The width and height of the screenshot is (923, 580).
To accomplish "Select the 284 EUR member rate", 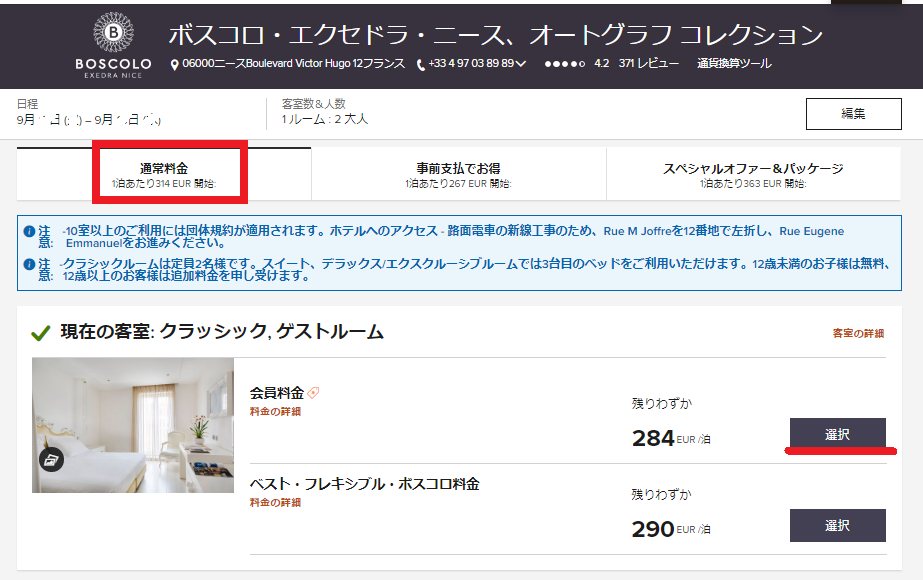I will click(x=838, y=435).
